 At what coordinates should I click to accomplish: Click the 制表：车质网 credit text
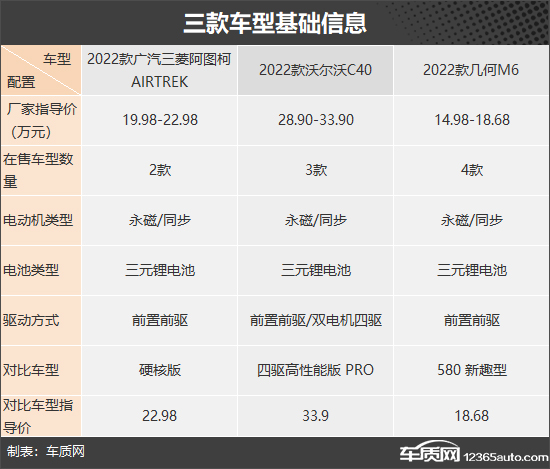46,451
